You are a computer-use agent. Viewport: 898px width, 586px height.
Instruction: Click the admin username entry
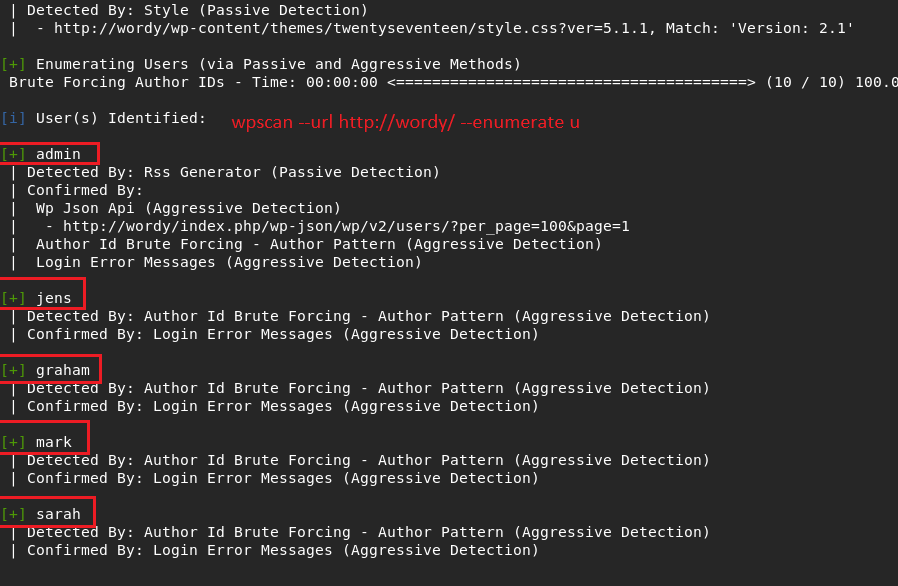click(x=58, y=154)
